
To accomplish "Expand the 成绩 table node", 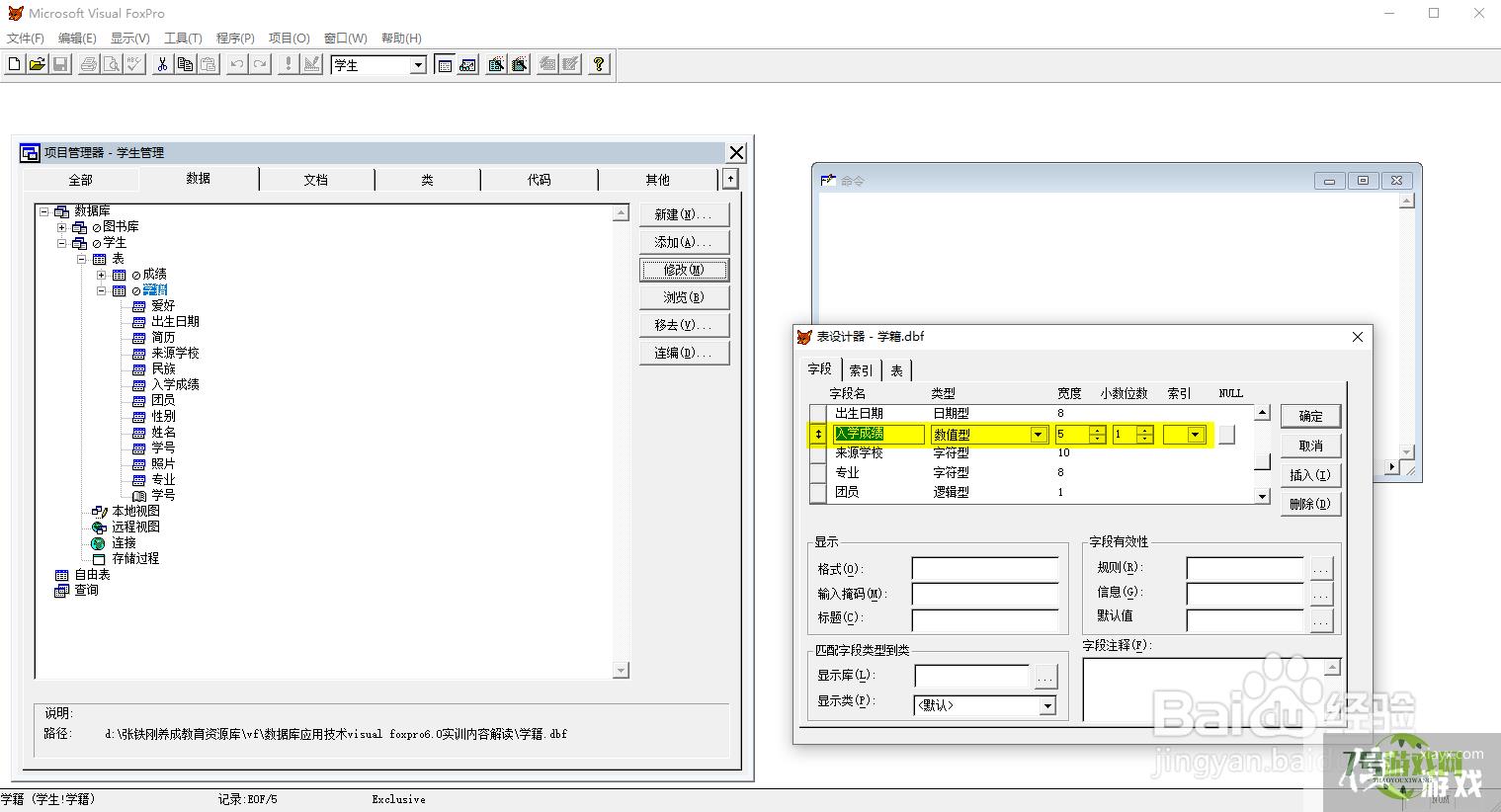I will point(101,275).
